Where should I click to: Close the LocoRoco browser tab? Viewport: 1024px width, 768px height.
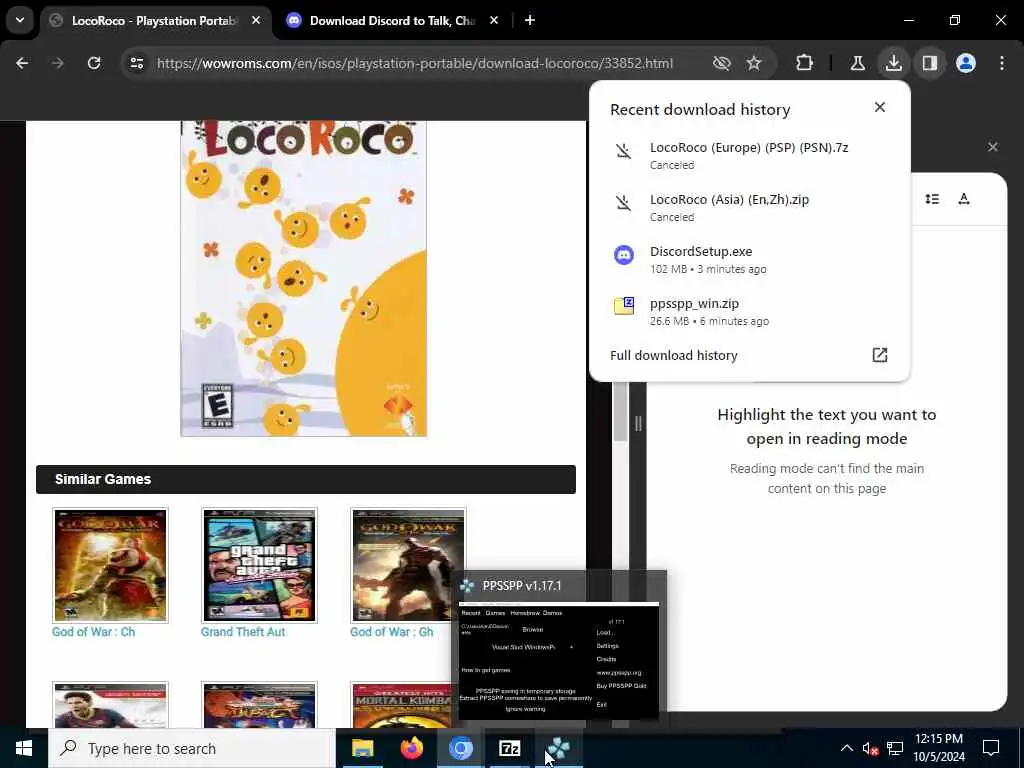point(256,21)
